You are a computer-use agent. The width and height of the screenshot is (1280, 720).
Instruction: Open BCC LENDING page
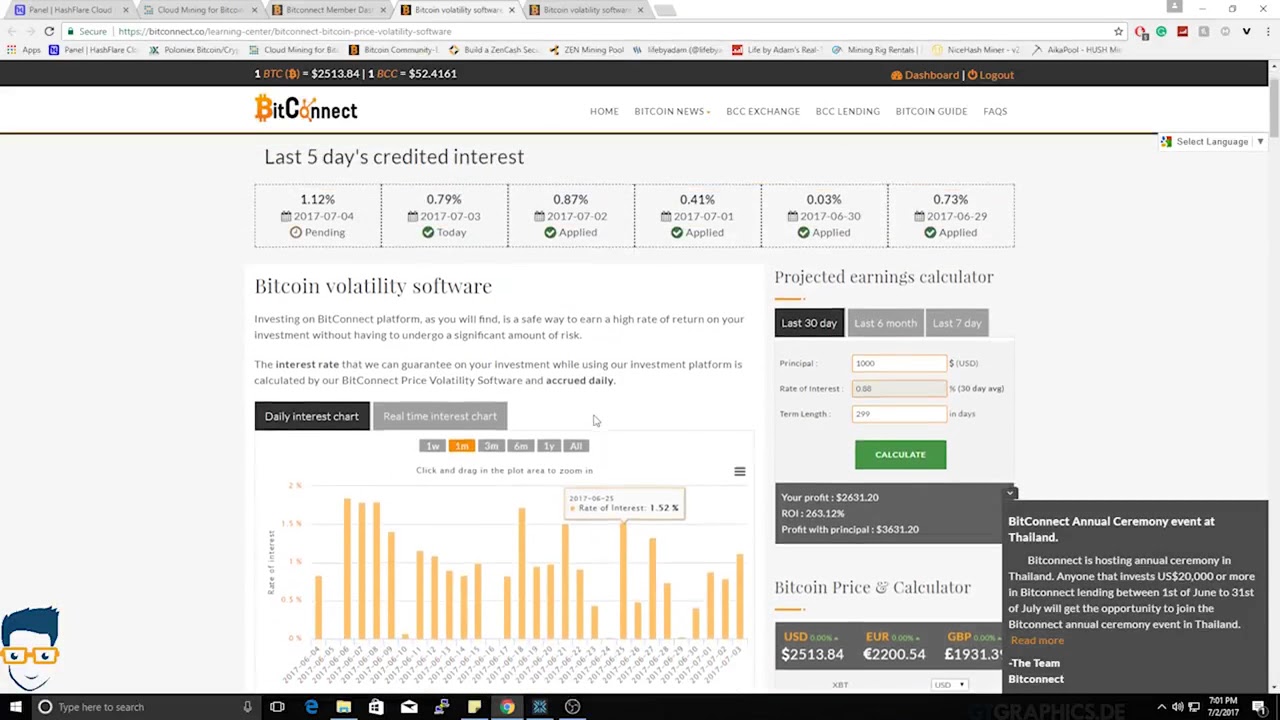point(848,111)
